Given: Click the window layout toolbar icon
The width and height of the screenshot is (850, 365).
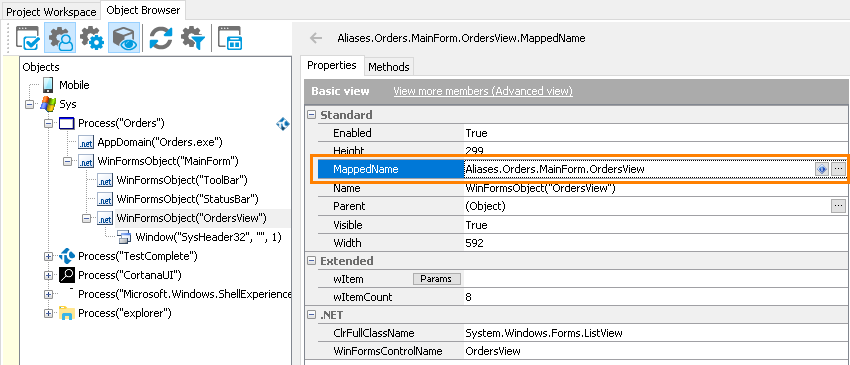Looking at the screenshot, I should click(229, 38).
